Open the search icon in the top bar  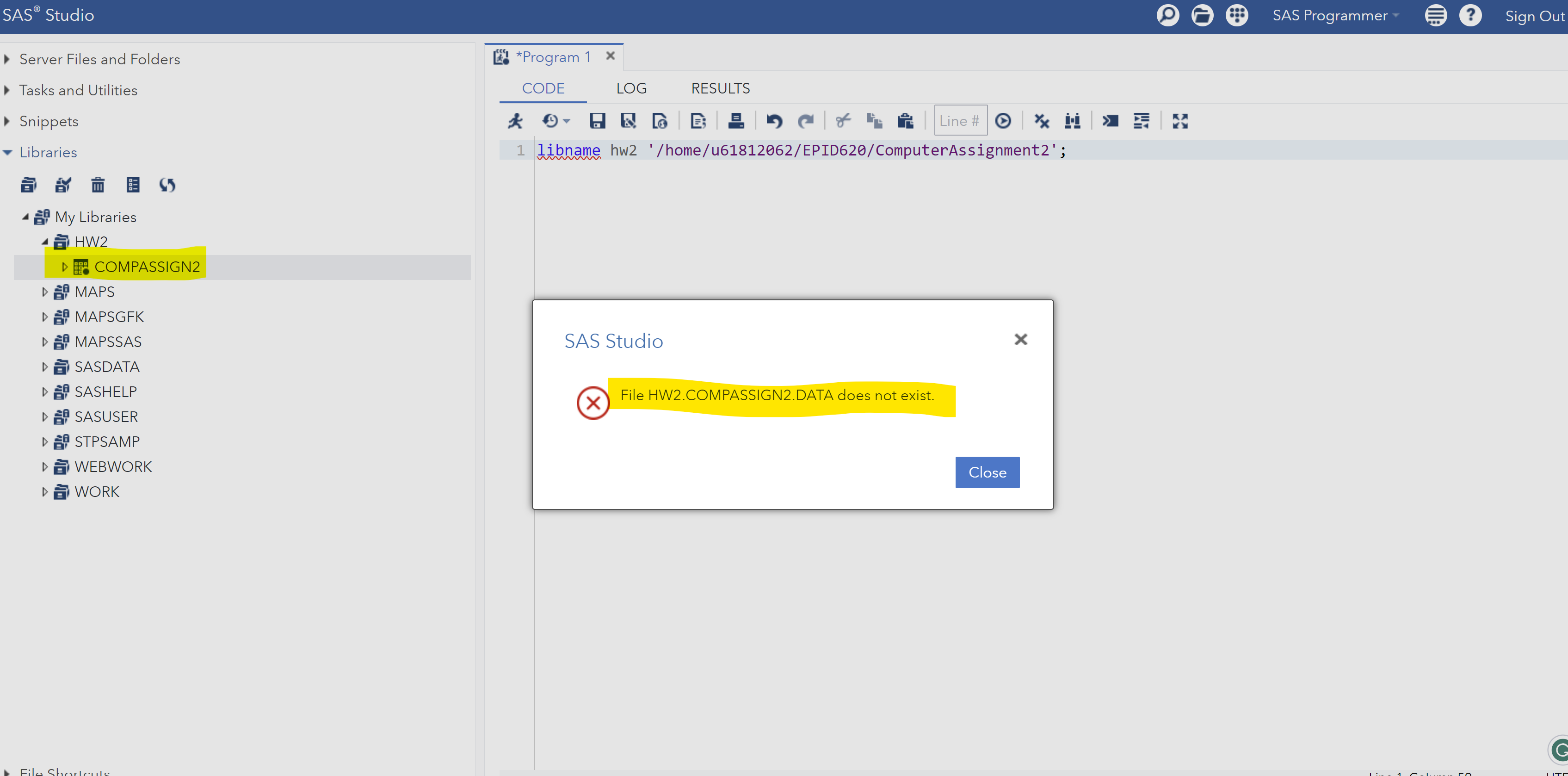pos(1167,15)
